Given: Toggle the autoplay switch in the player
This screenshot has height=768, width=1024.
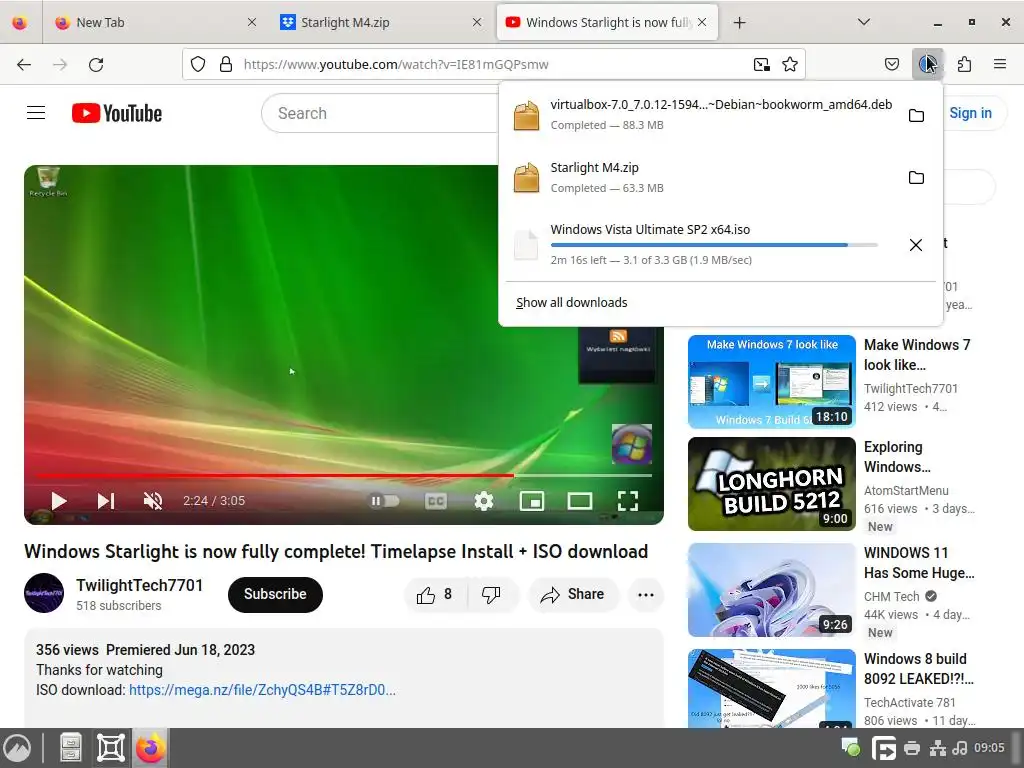Looking at the screenshot, I should (x=385, y=501).
